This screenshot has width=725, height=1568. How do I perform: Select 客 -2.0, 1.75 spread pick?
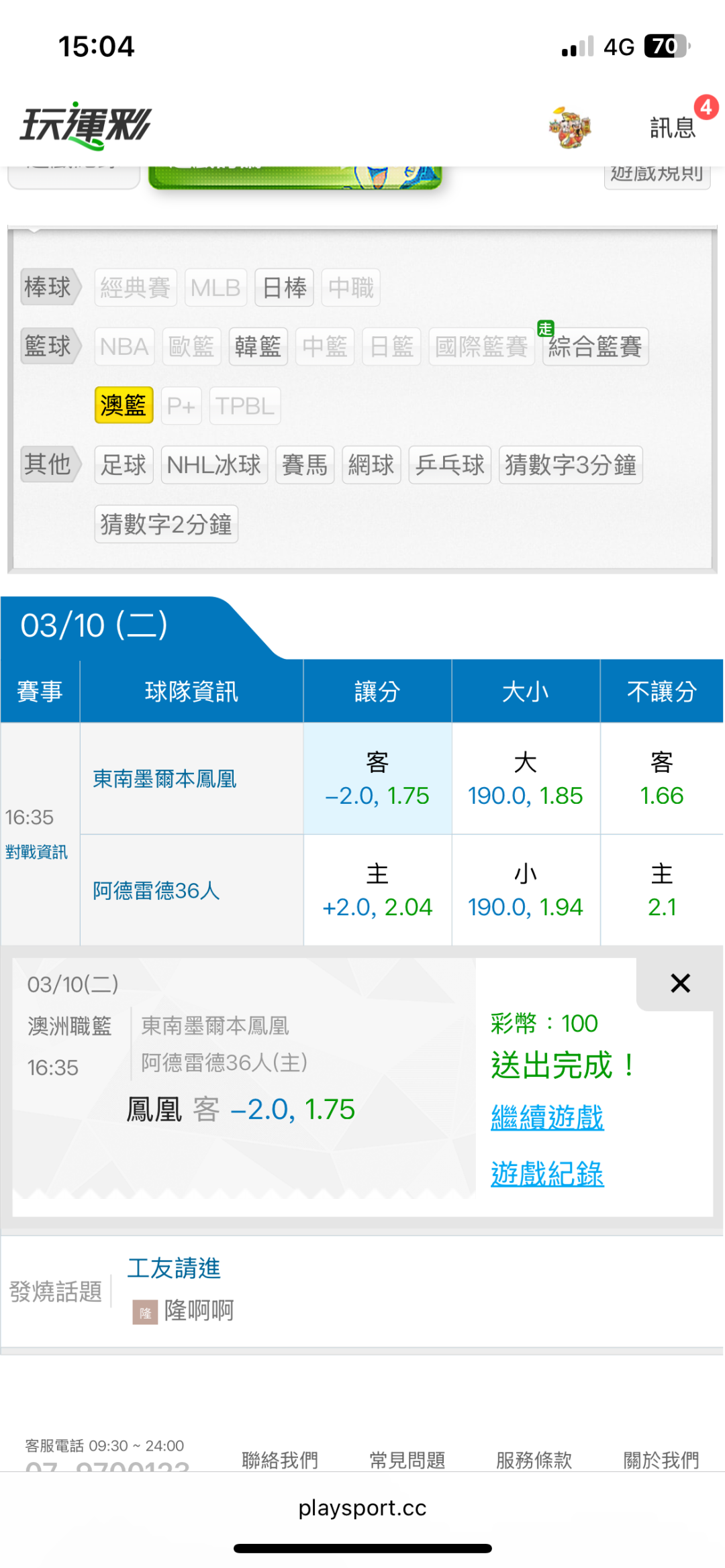pyautogui.click(x=377, y=779)
